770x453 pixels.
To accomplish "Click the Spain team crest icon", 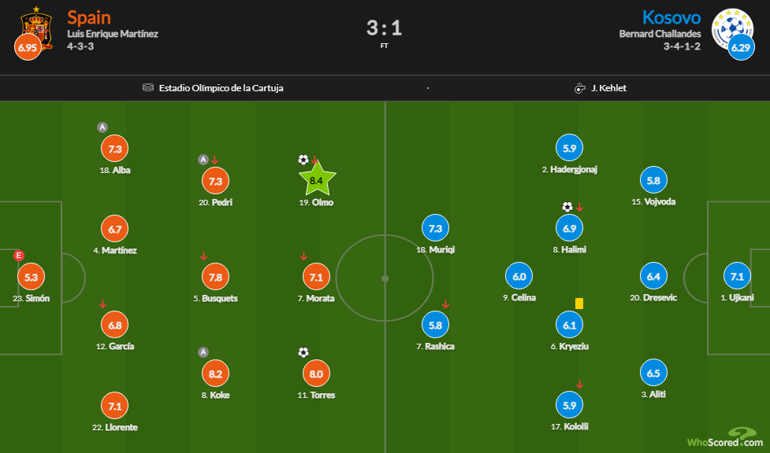I will (x=37, y=27).
